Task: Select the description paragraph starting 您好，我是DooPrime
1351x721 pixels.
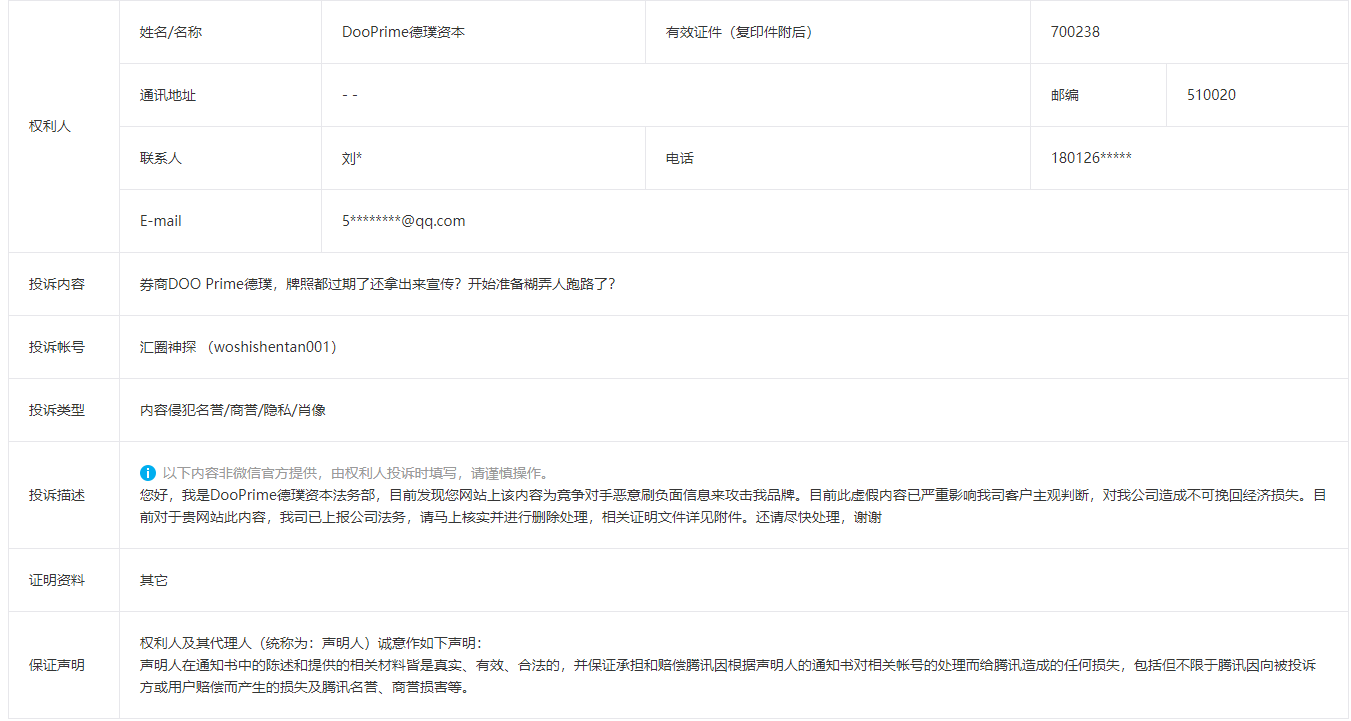Action: (x=734, y=506)
